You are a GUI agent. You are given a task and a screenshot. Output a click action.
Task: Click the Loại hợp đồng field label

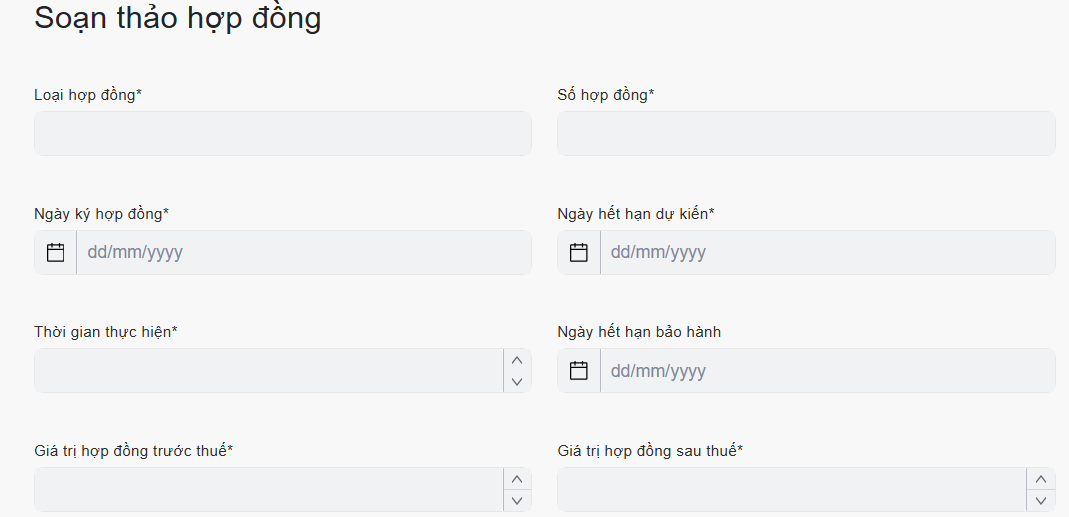88,95
